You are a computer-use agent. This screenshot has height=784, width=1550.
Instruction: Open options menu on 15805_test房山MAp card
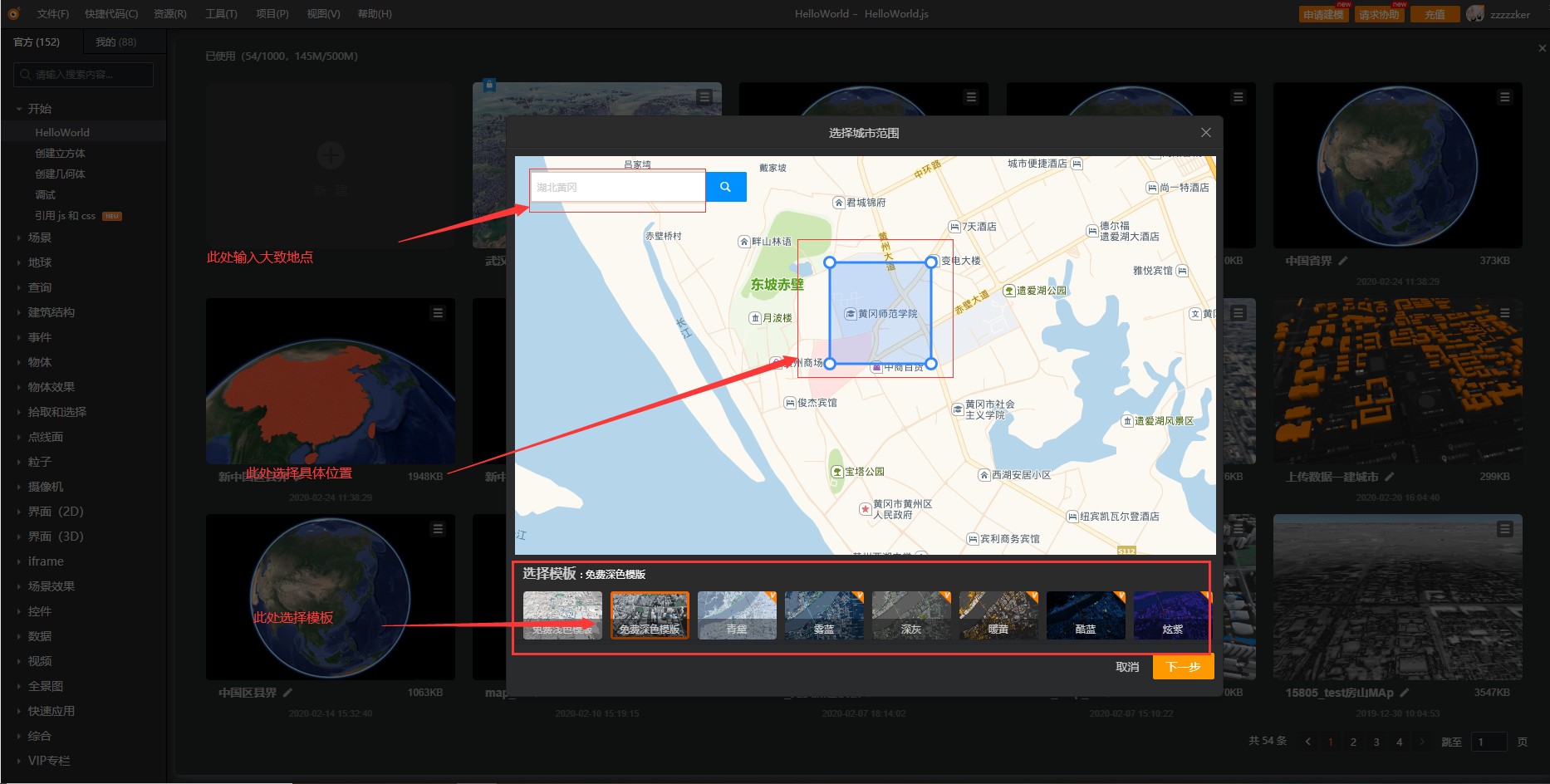click(x=1504, y=529)
